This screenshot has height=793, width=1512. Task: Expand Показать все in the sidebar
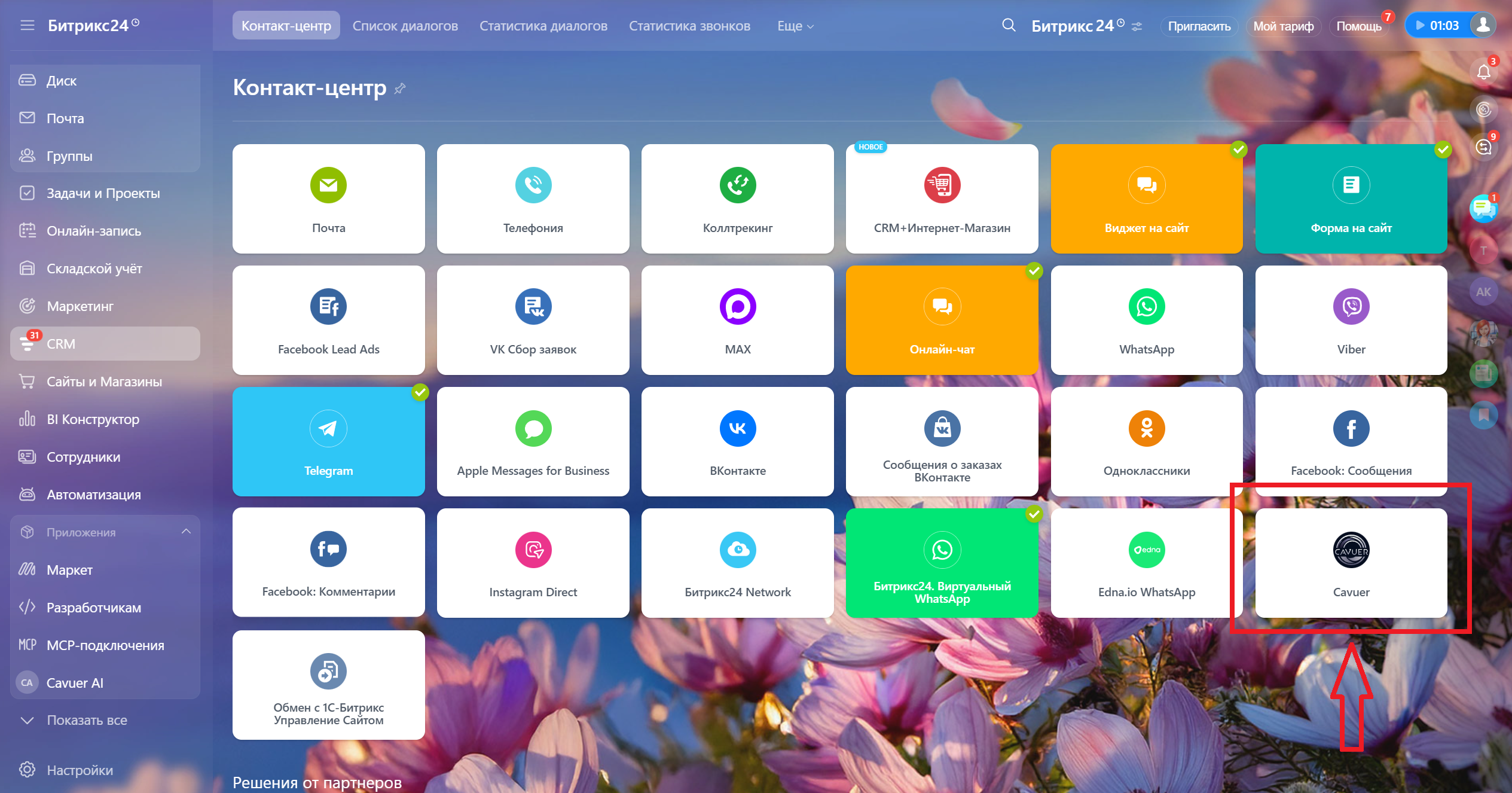[x=87, y=720]
